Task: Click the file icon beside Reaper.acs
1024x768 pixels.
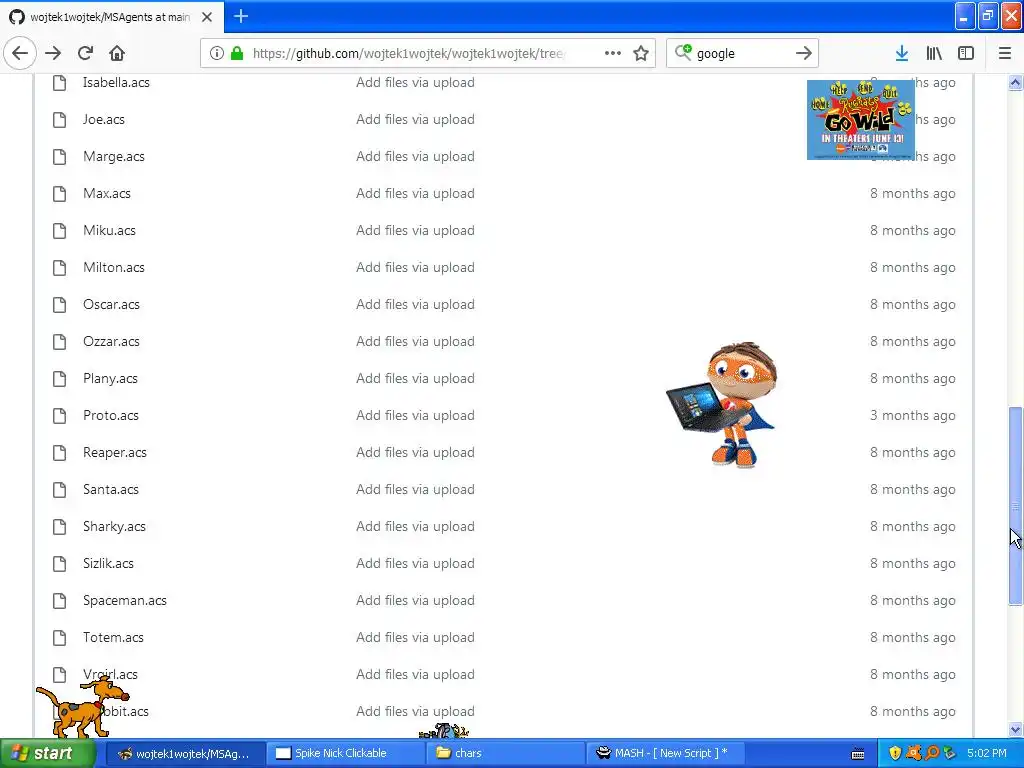Action: pyautogui.click(x=59, y=453)
